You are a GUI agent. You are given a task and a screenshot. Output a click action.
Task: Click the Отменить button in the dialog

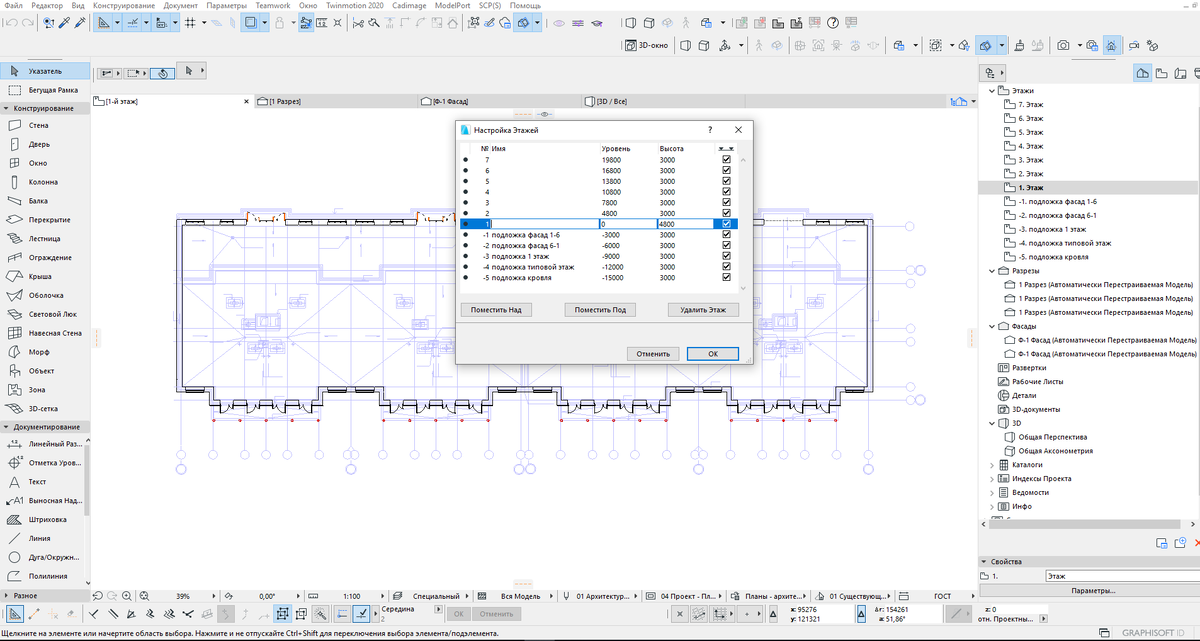(x=653, y=354)
